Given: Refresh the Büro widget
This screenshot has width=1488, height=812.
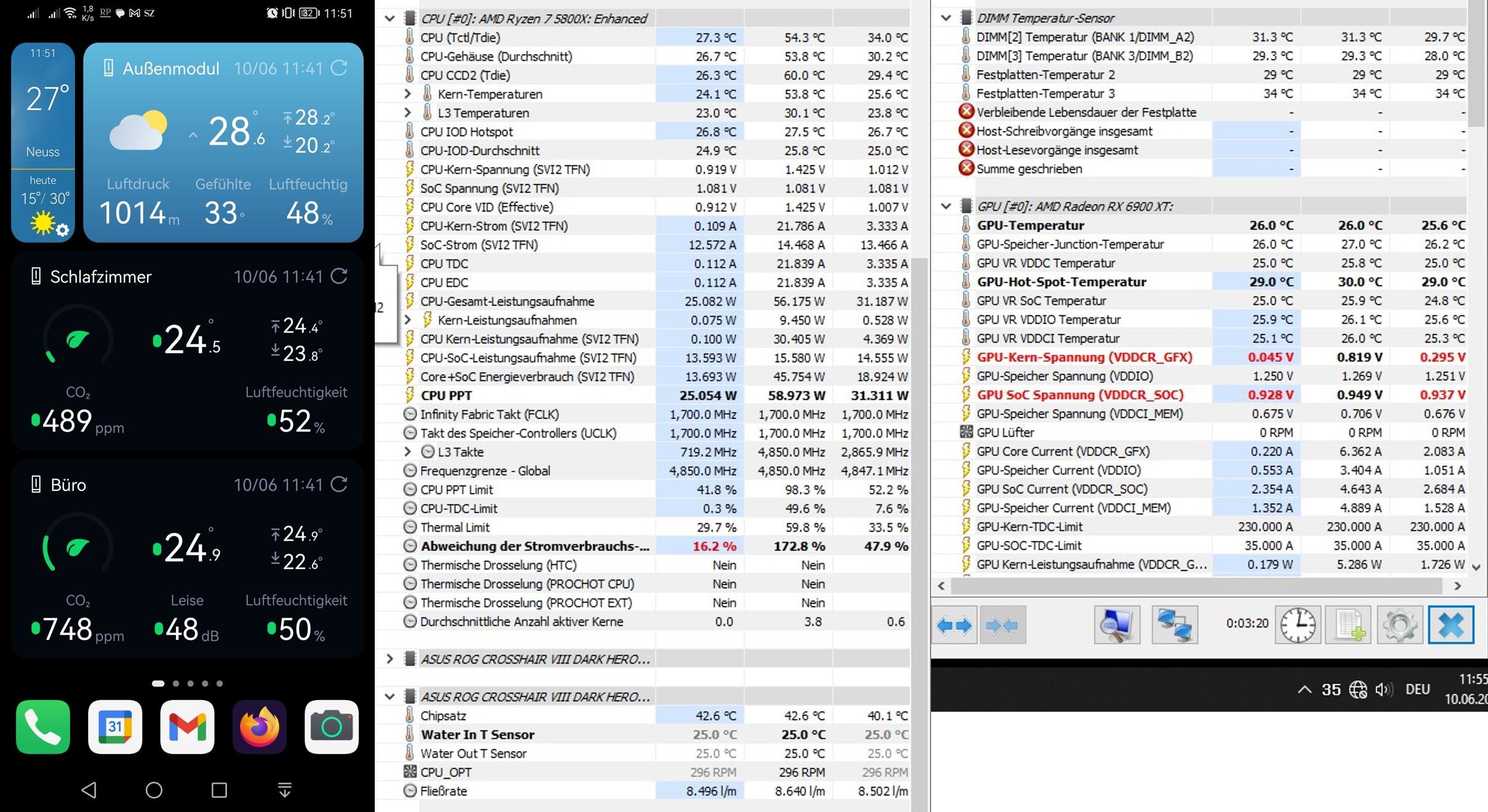Looking at the screenshot, I should pyautogui.click(x=340, y=484).
